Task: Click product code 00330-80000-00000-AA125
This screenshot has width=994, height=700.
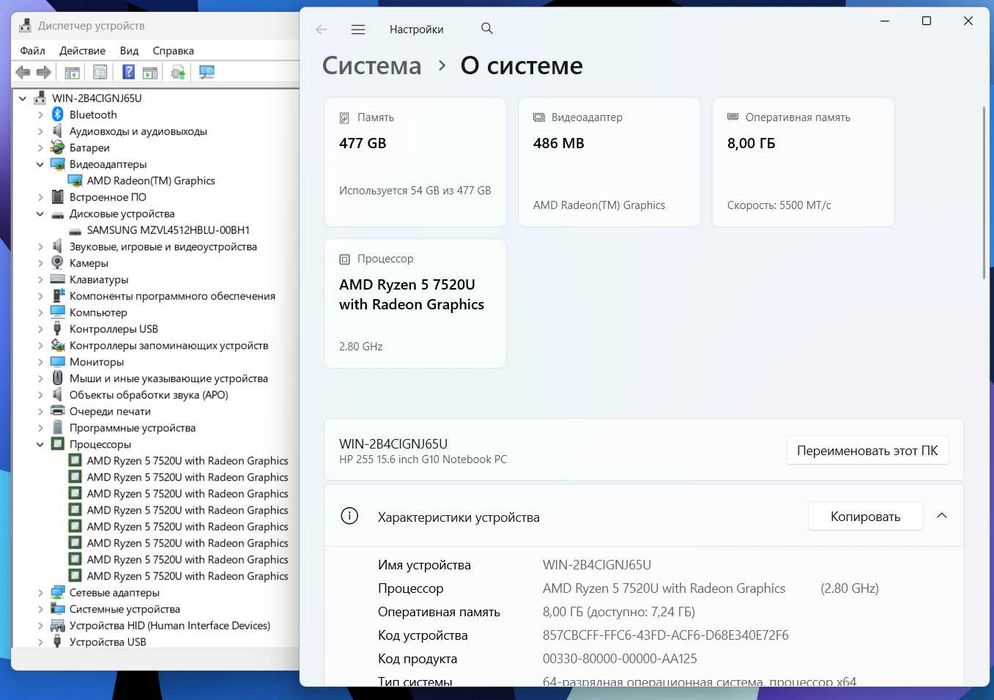Action: tap(619, 659)
